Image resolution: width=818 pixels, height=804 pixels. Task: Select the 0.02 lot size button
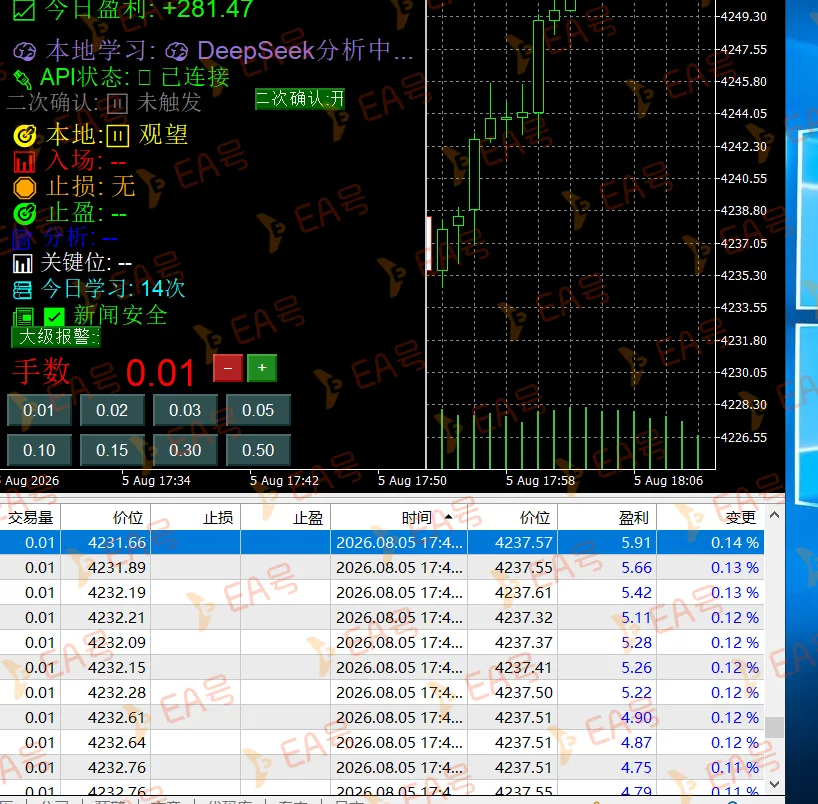pyautogui.click(x=112, y=410)
